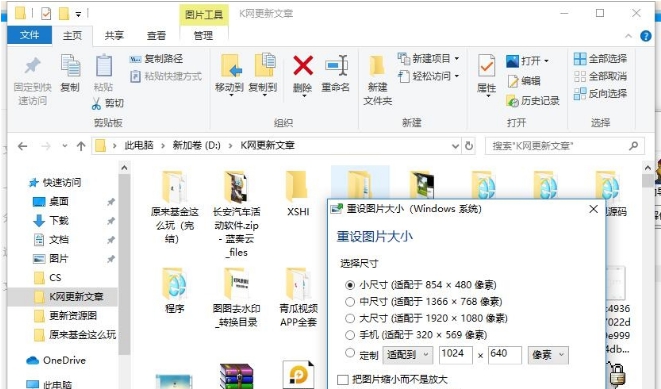Click the 属性 properties icon
Viewport: 661px width, 389px height.
486,66
